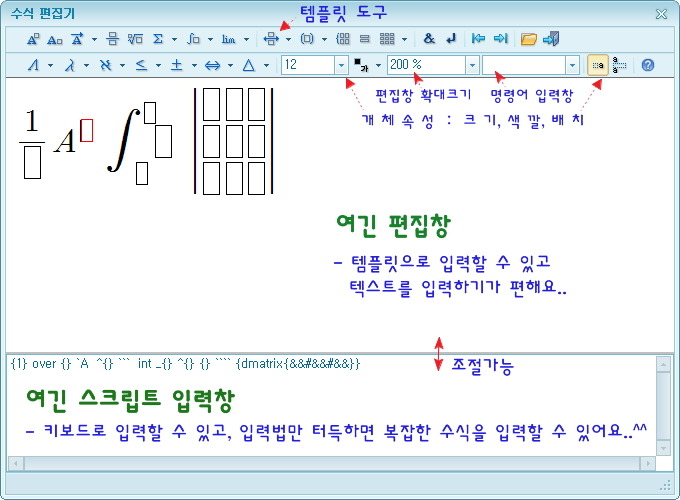Insert an integral template

[x=193, y=39]
